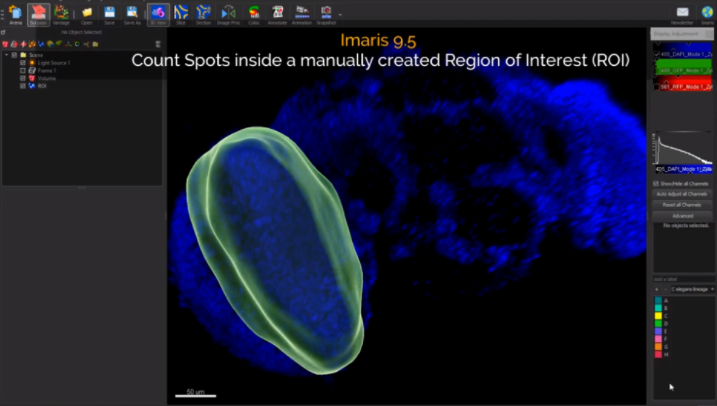Click the Open file toolbar icon

click(87, 15)
